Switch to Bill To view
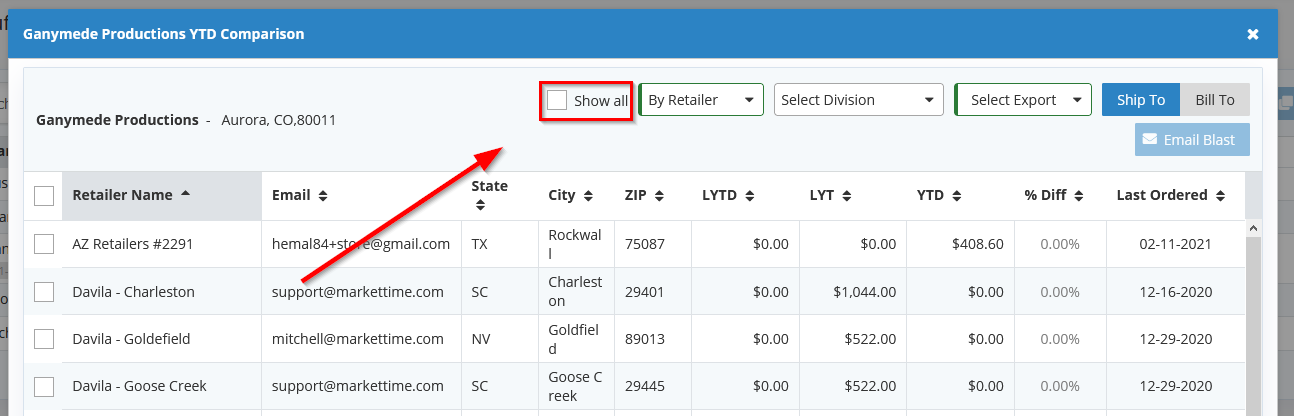 pyautogui.click(x=1215, y=100)
